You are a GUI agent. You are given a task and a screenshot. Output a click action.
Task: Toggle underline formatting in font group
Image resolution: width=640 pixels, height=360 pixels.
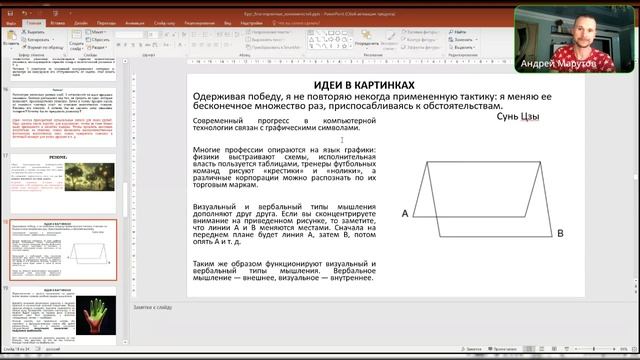click(133, 44)
